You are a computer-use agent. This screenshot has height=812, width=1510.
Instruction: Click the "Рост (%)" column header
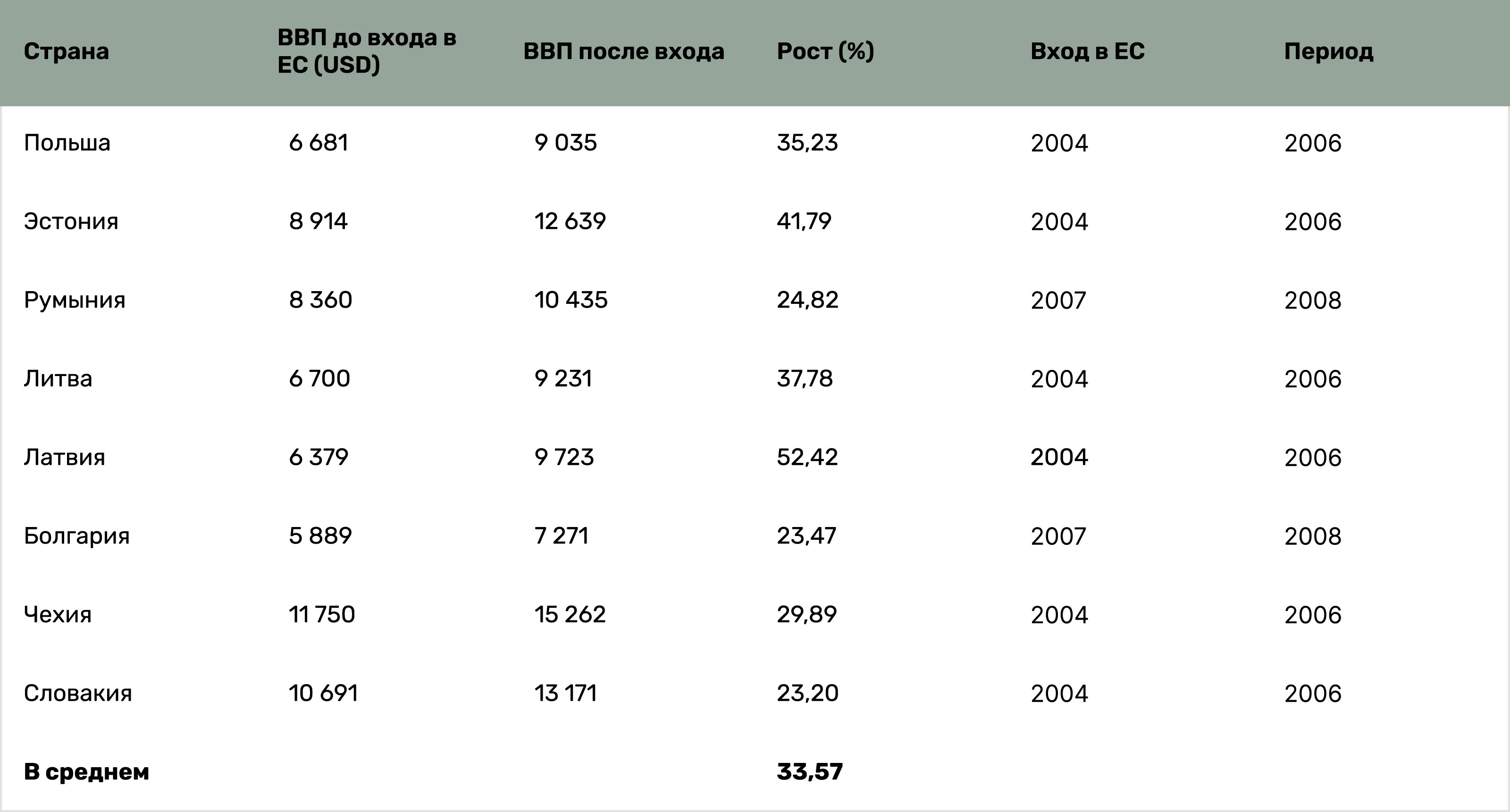pos(825,51)
